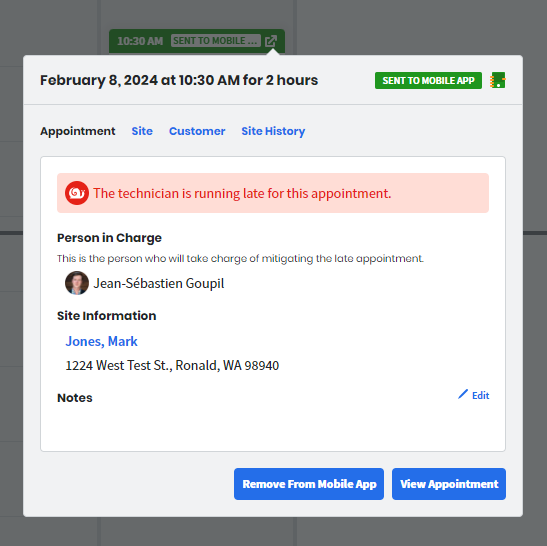
Task: Click the technician is running late message
Action: [242, 193]
